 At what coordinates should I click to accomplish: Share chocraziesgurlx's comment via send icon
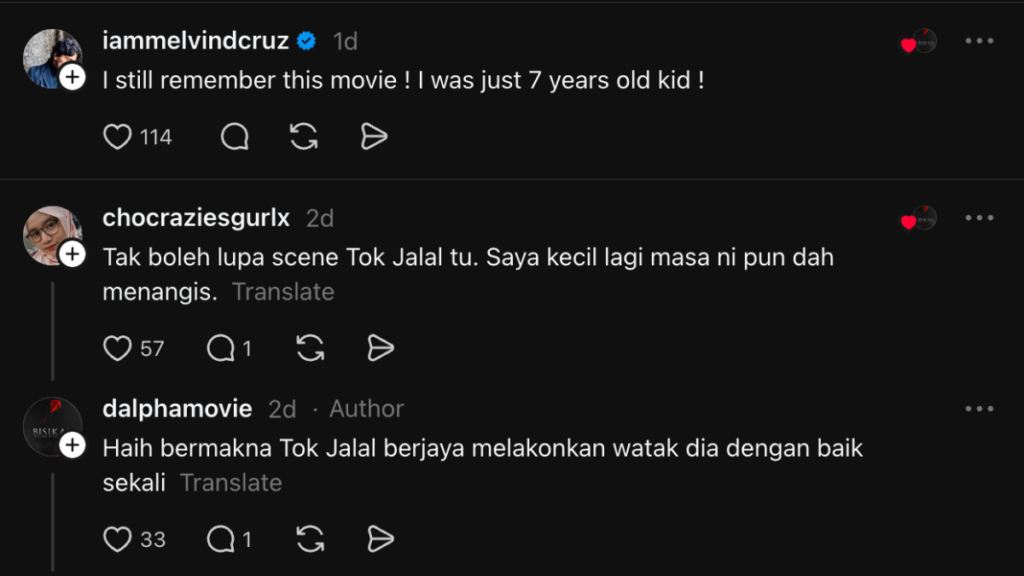[381, 348]
